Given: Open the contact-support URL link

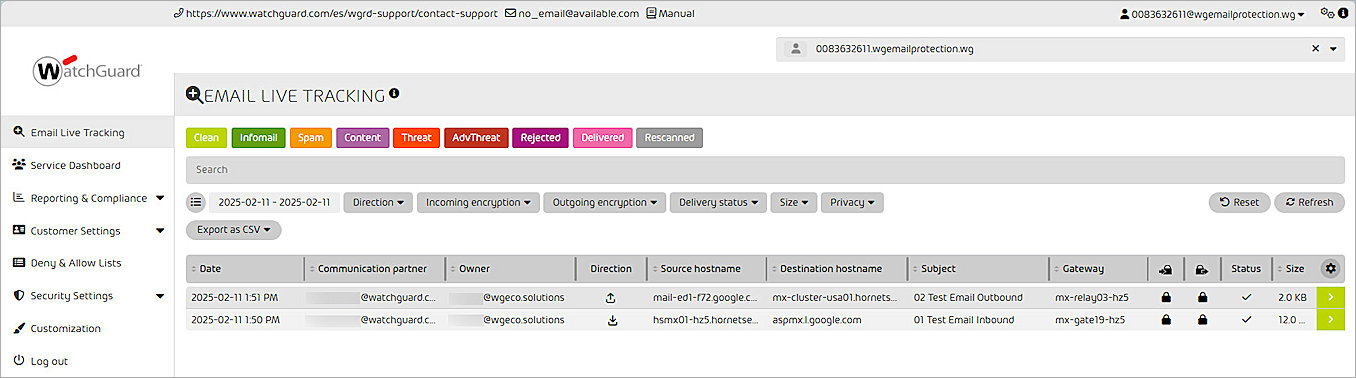Looking at the screenshot, I should click(x=335, y=14).
